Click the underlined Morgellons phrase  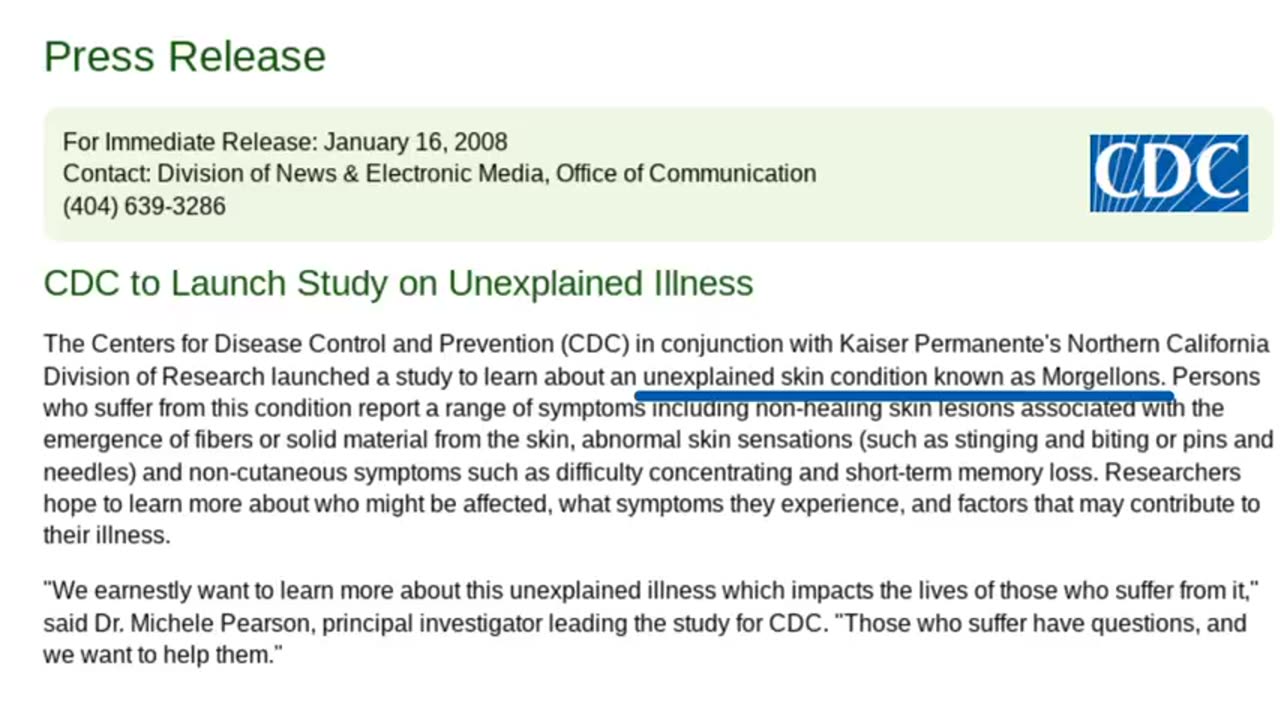click(x=903, y=377)
